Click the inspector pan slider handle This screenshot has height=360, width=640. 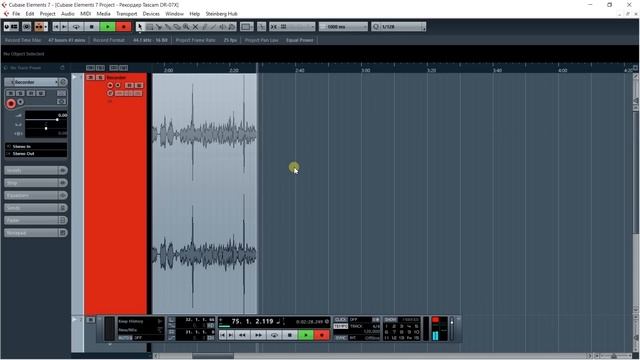click(x=46, y=128)
